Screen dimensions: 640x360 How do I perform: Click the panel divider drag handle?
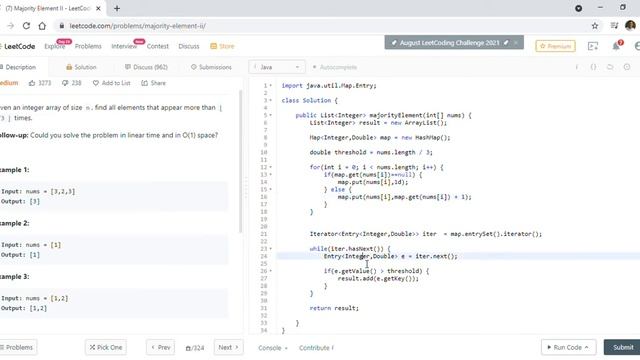(246, 189)
